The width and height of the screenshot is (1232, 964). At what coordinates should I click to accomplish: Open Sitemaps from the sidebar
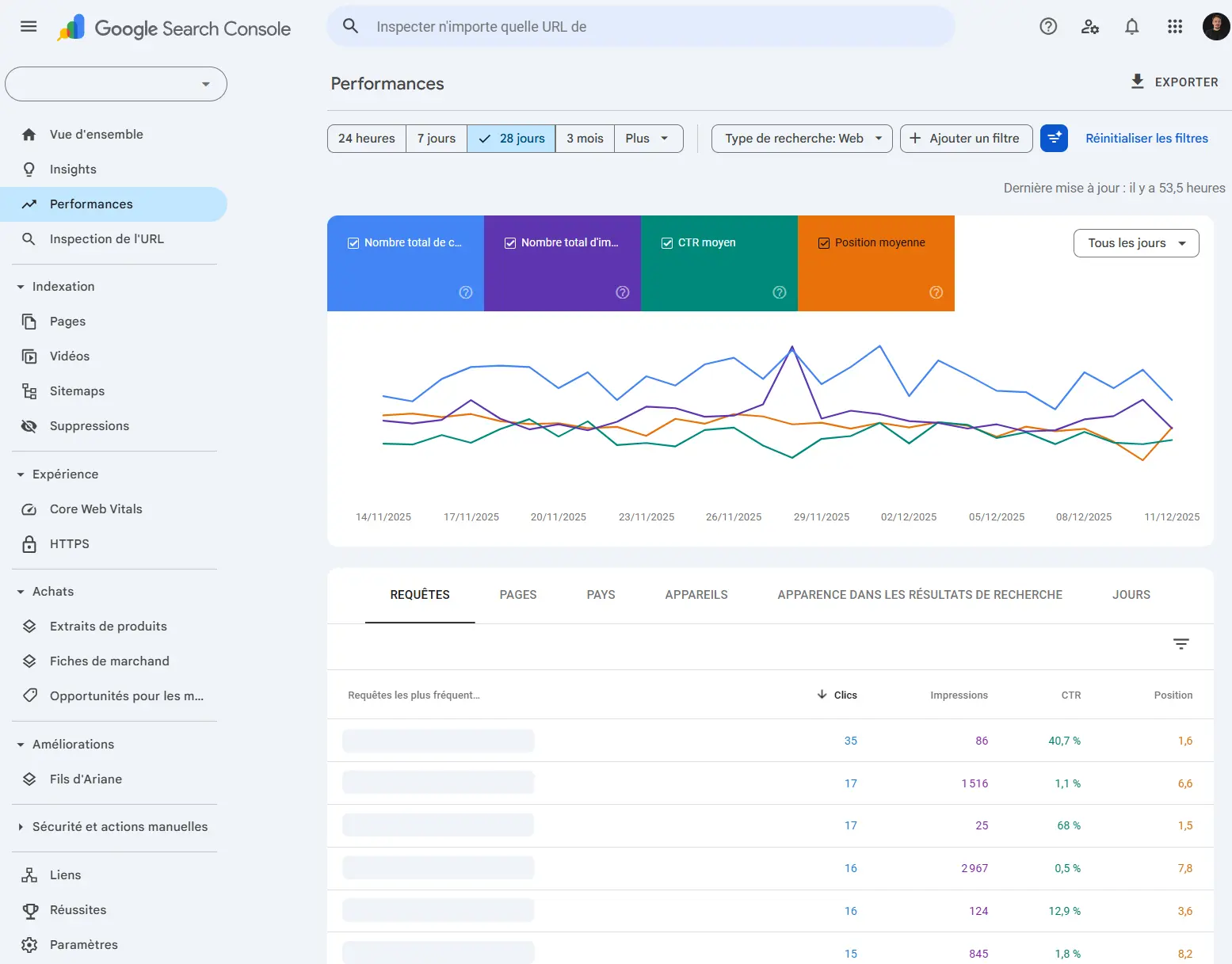[77, 391]
